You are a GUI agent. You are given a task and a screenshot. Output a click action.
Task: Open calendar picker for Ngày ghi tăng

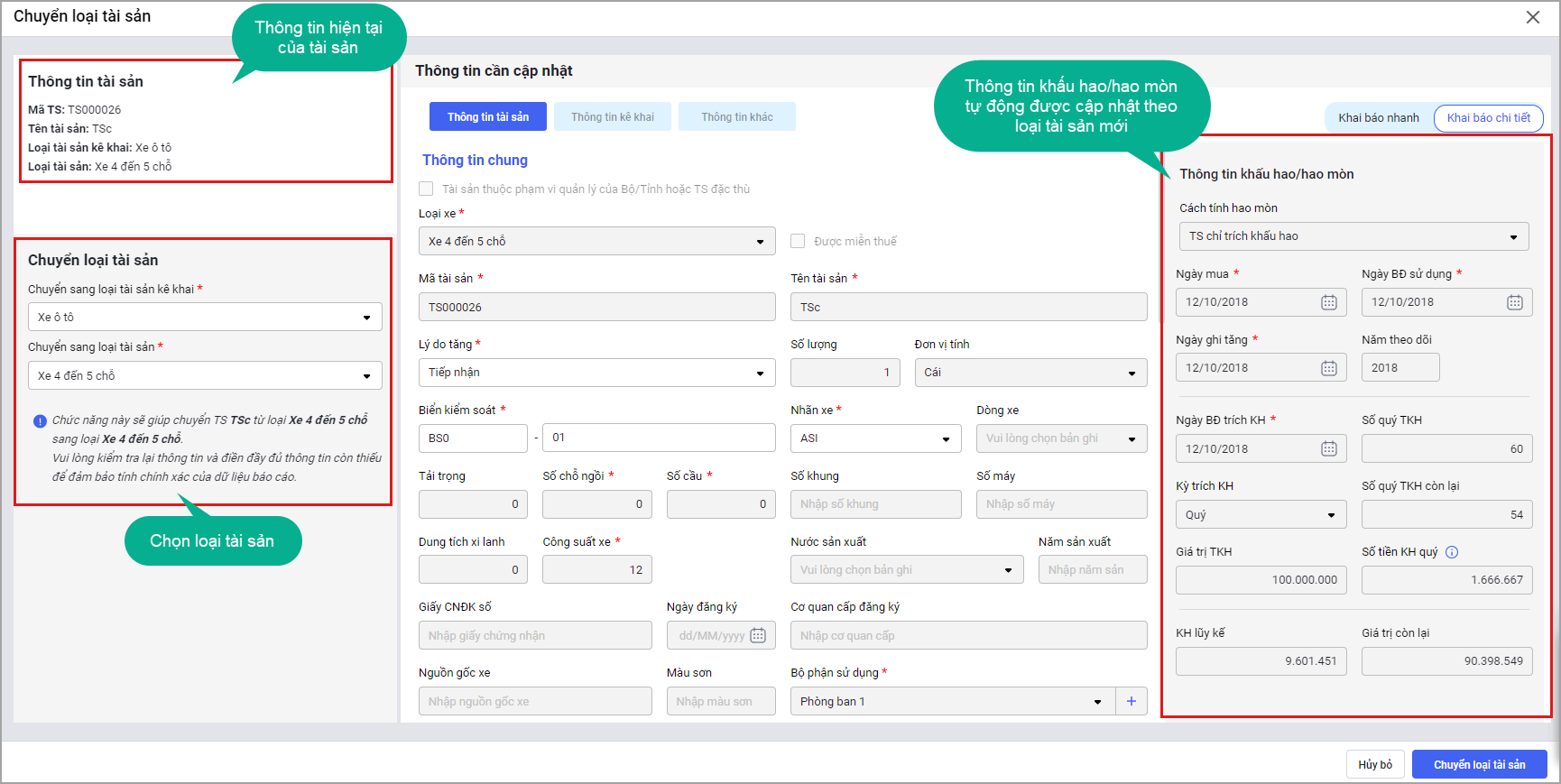1328,368
